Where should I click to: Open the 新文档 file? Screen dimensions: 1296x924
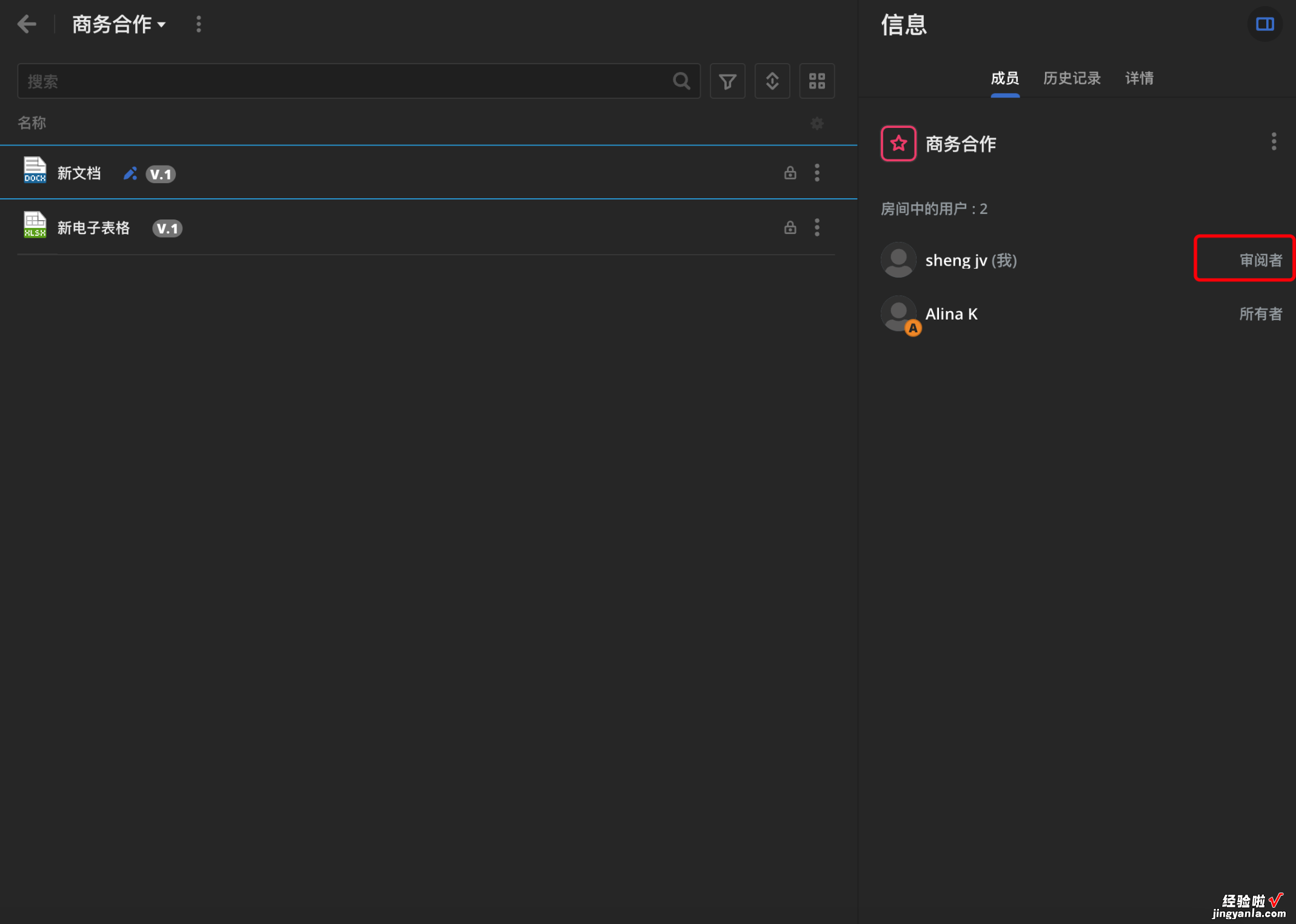tap(79, 173)
